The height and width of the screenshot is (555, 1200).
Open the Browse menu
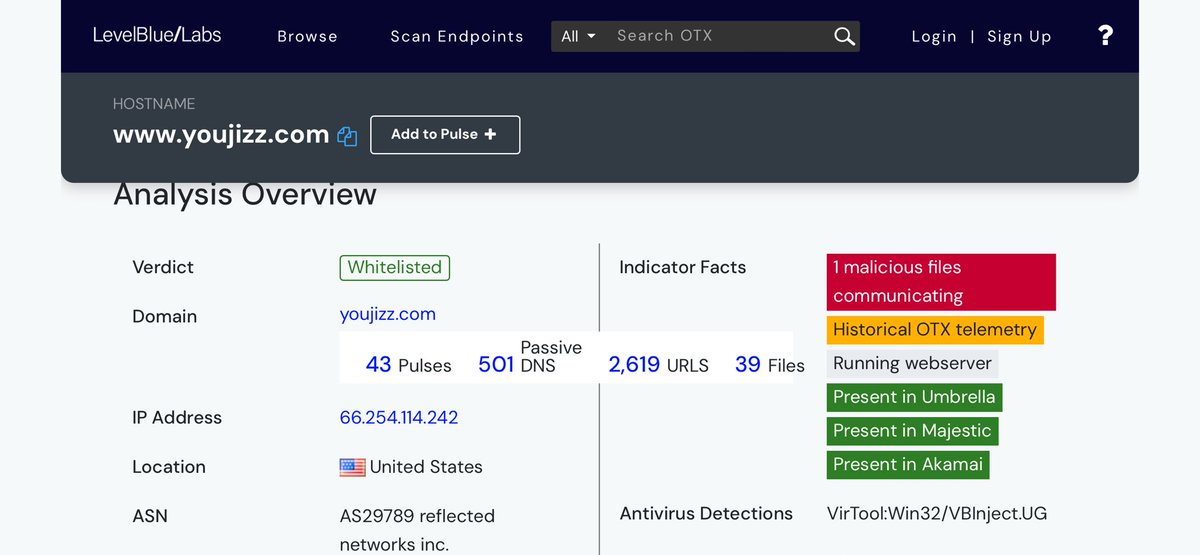pyautogui.click(x=307, y=36)
